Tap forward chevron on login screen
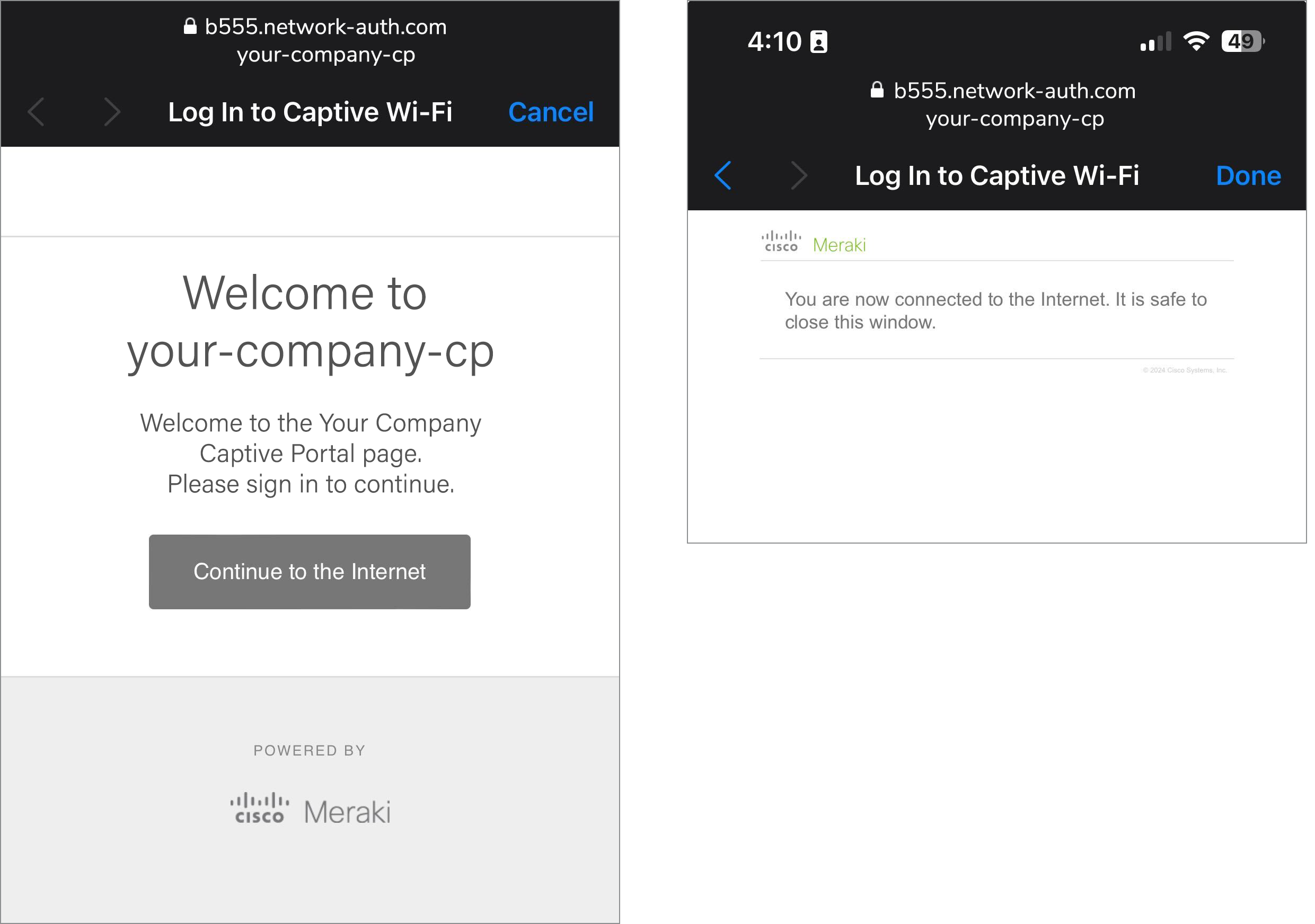This screenshot has height=924, width=1315. [x=112, y=112]
